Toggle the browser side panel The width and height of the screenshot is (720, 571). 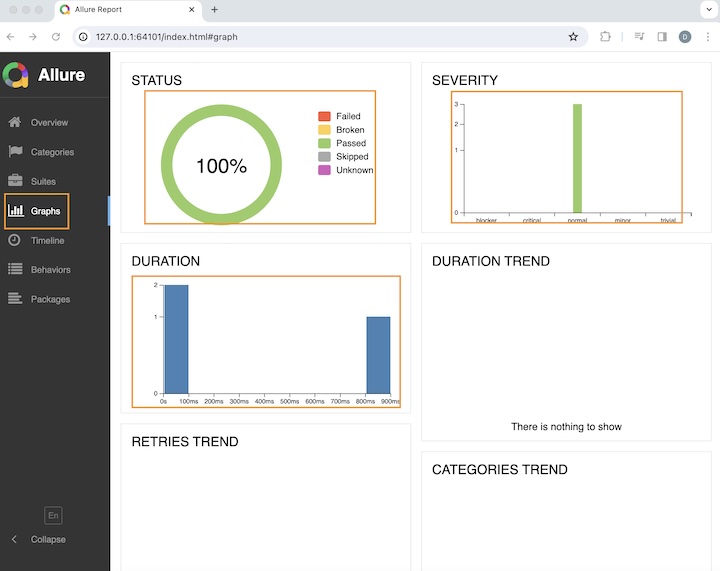[662, 37]
